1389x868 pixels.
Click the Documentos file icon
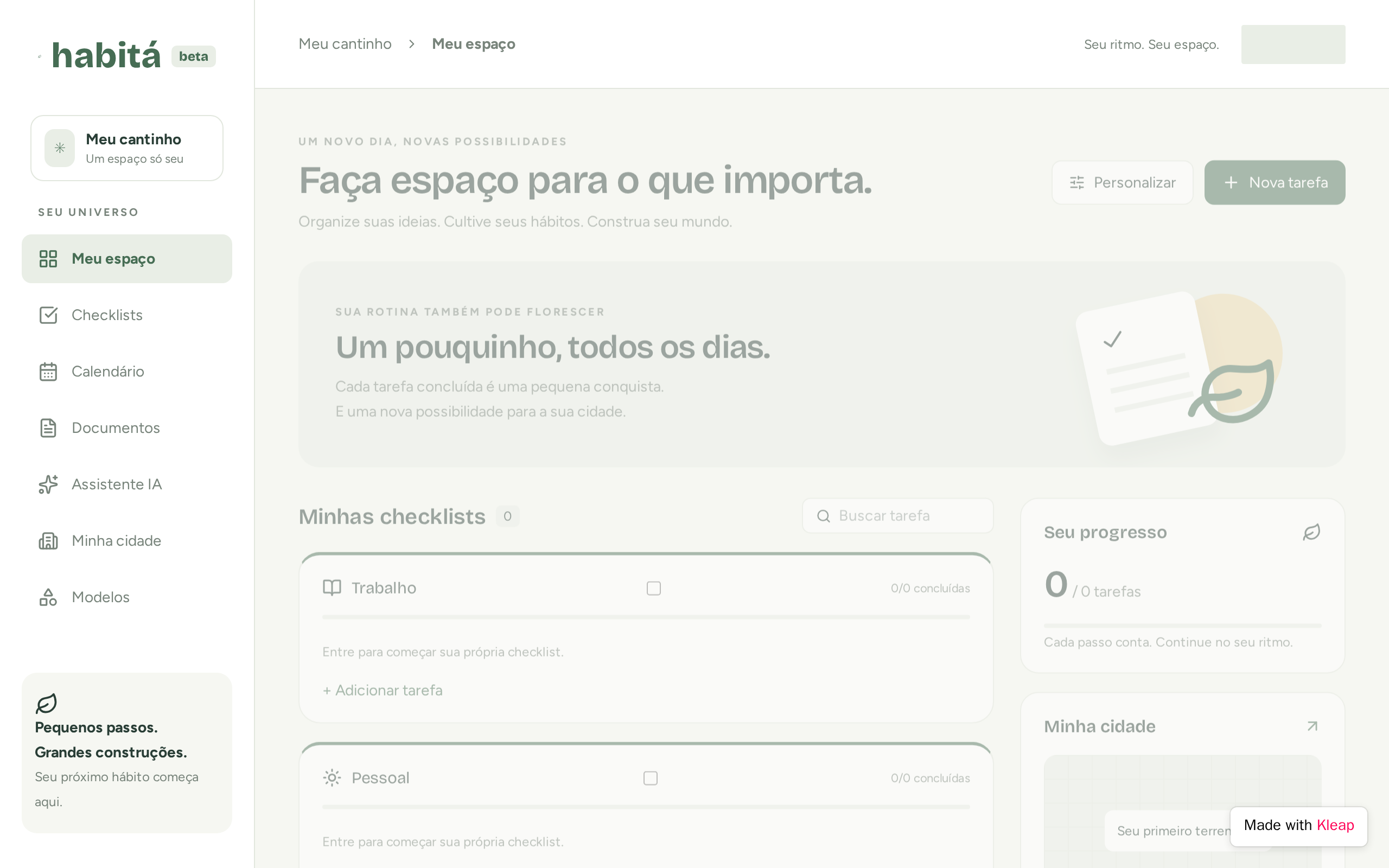(48, 427)
